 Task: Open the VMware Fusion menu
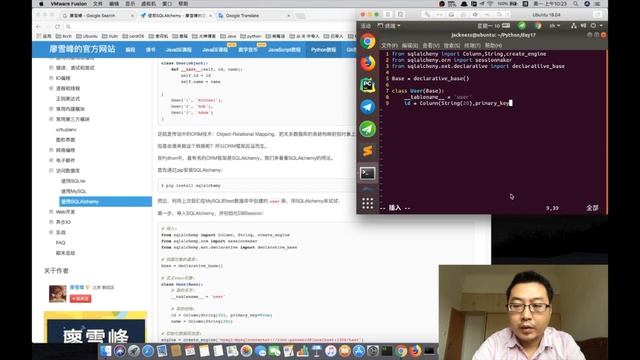pyautogui.click(x=69, y=4)
